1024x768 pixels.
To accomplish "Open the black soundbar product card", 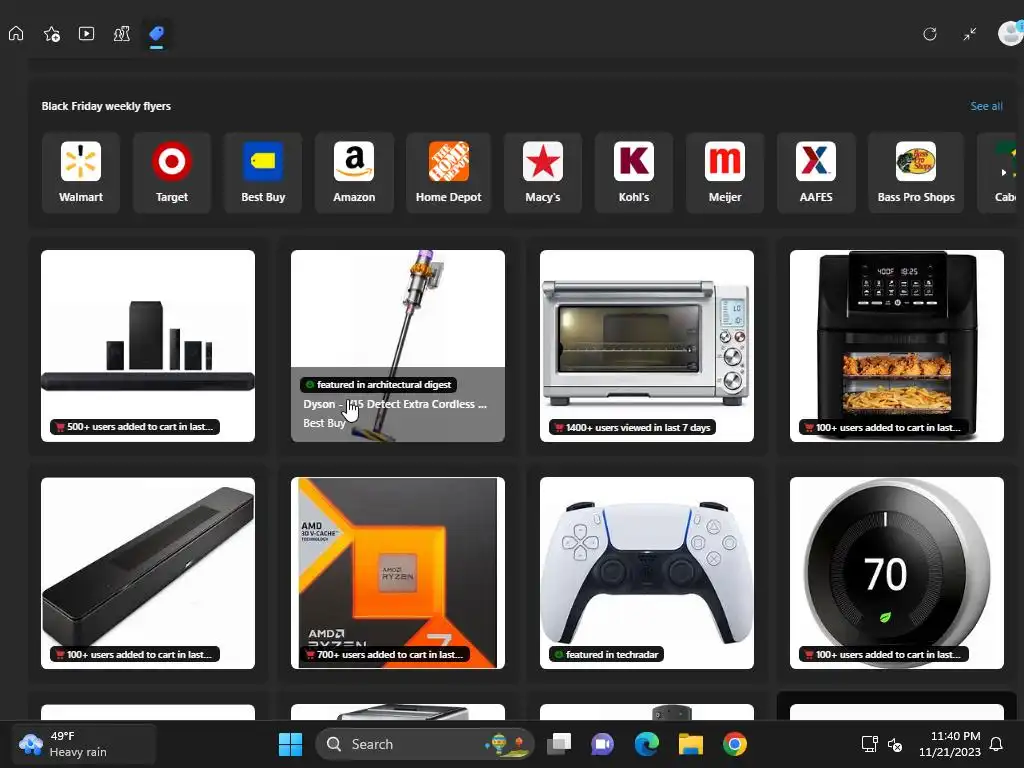I will pyautogui.click(x=148, y=573).
